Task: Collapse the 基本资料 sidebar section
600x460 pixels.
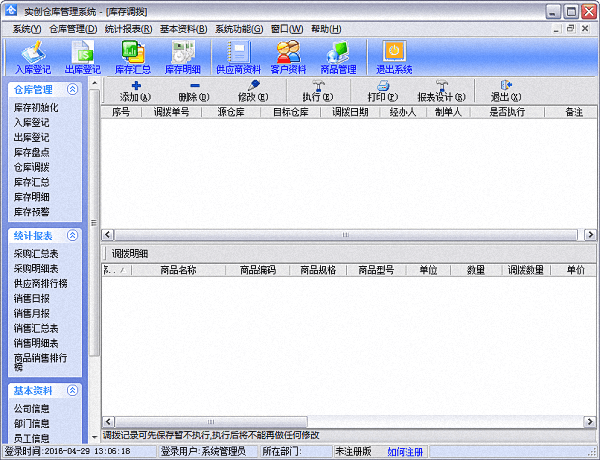Action: point(74,390)
